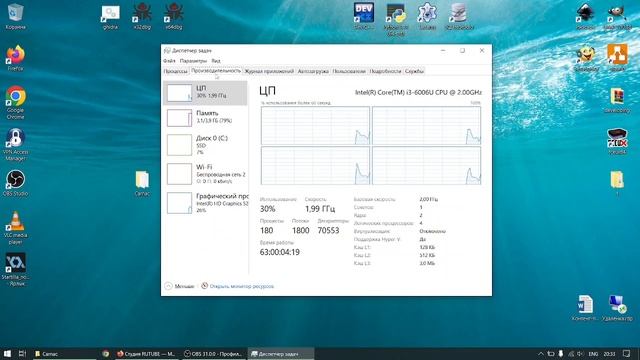Click the top-left CPU core graph
Image resolution: width=640 pixels, height=360 pixels.
click(316, 126)
